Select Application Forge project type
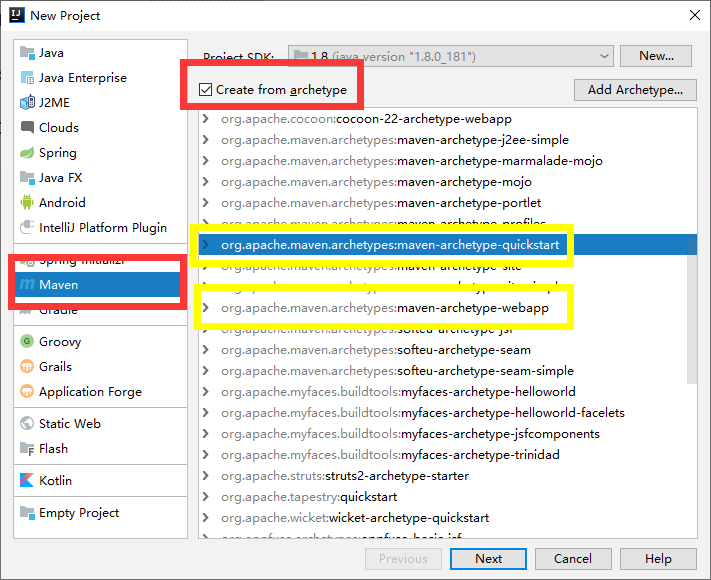This screenshot has height=580, width=711. pos(100,391)
